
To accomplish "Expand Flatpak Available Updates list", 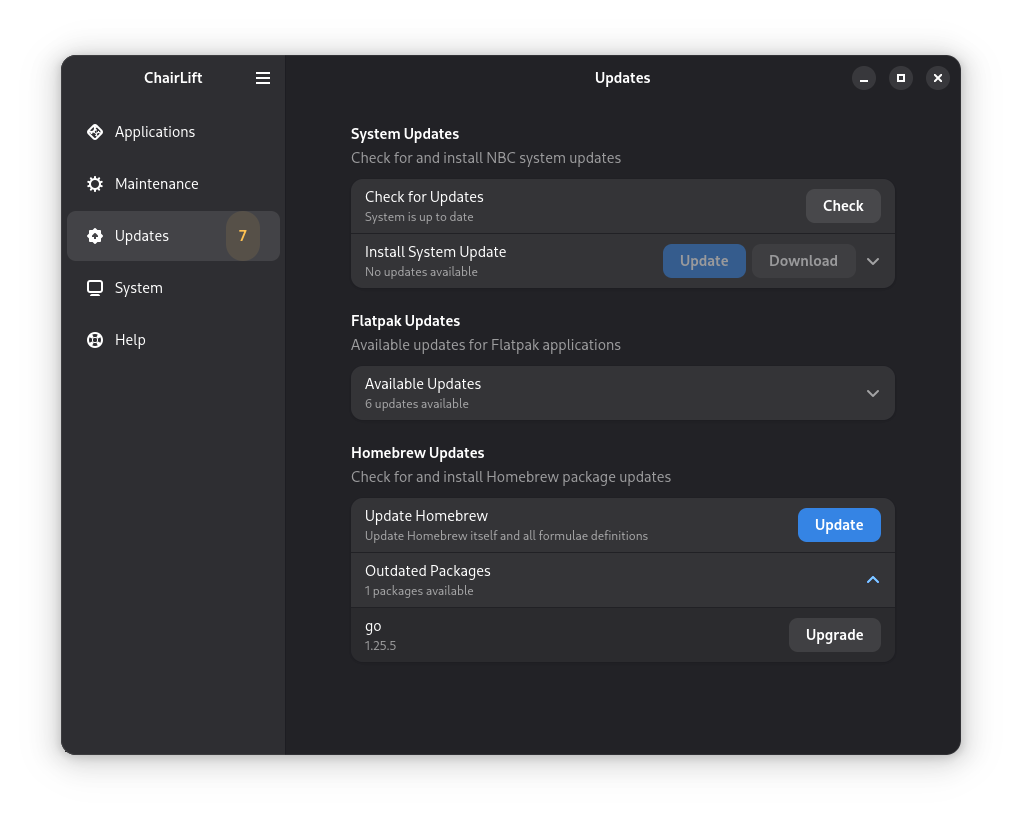I will click(873, 393).
